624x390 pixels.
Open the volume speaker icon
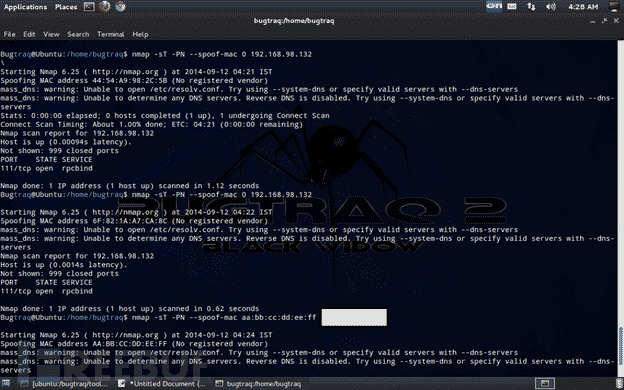click(551, 6)
